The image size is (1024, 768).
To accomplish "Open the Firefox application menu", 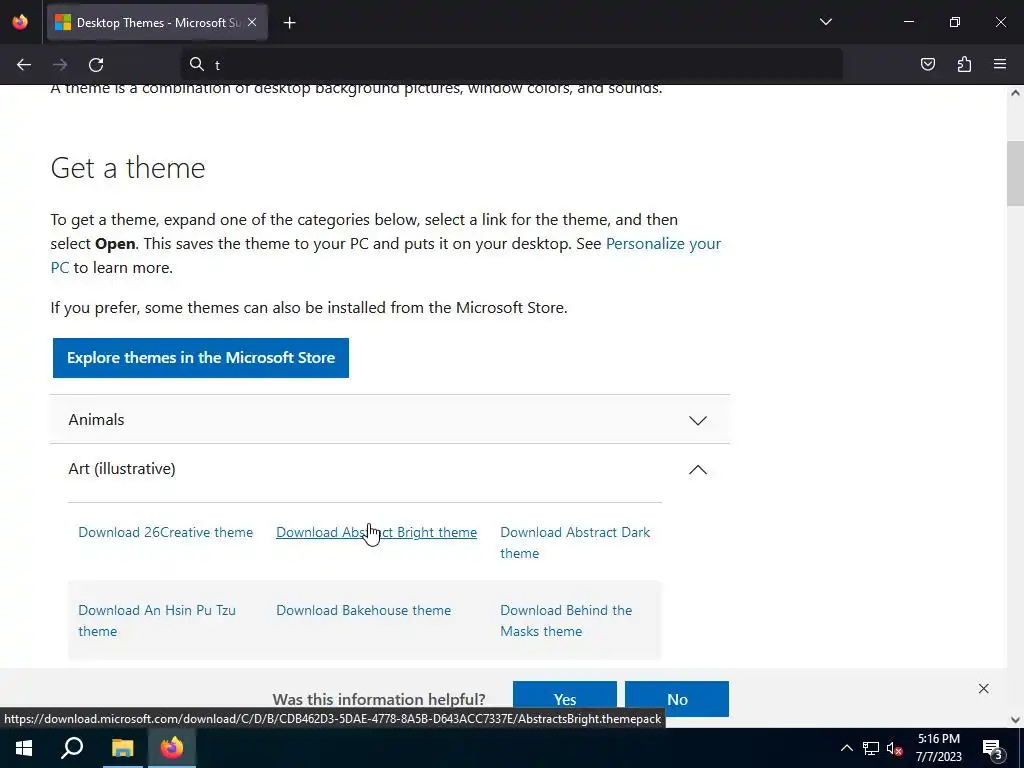I will 1000,64.
